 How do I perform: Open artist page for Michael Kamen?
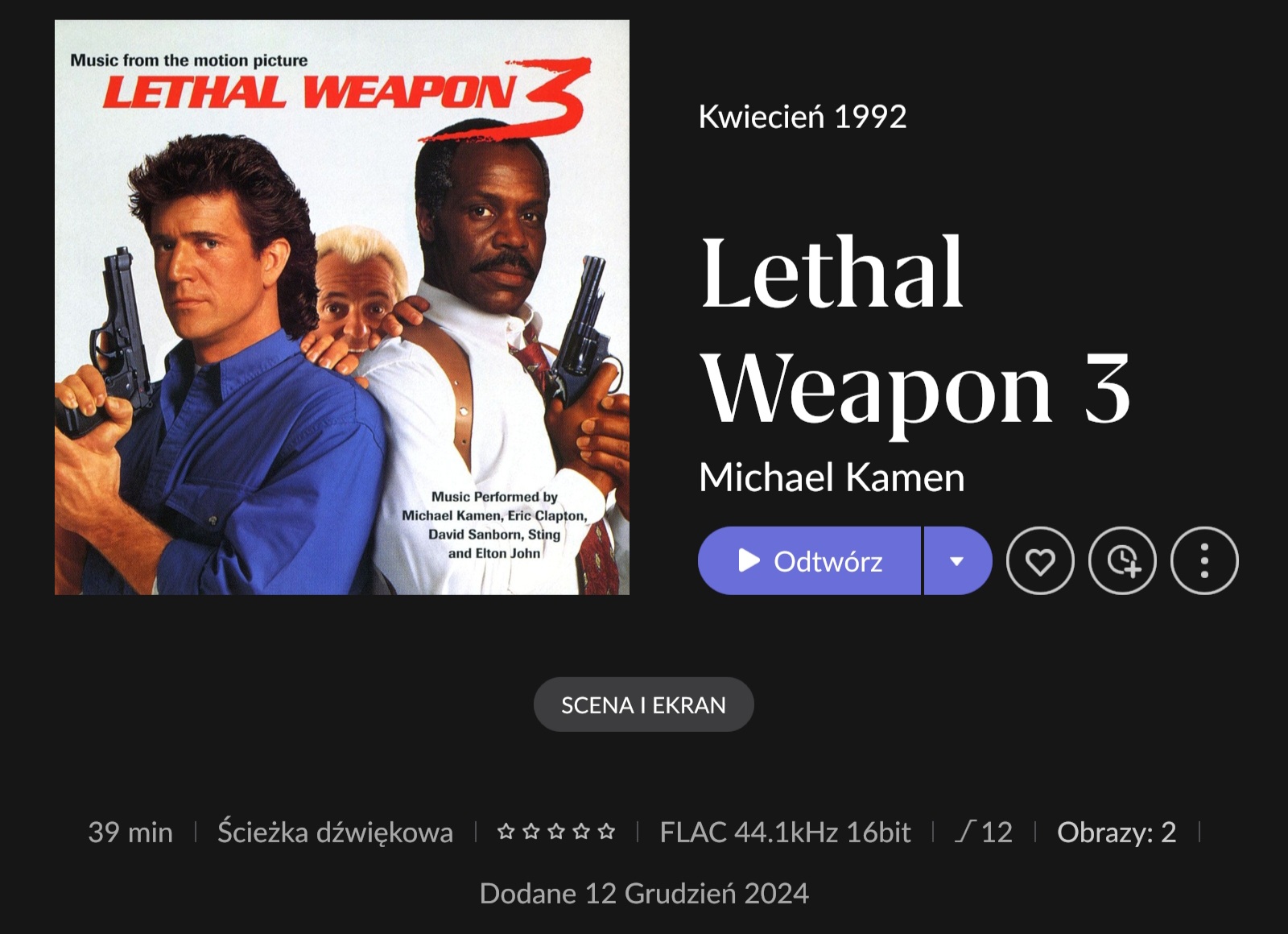(832, 477)
